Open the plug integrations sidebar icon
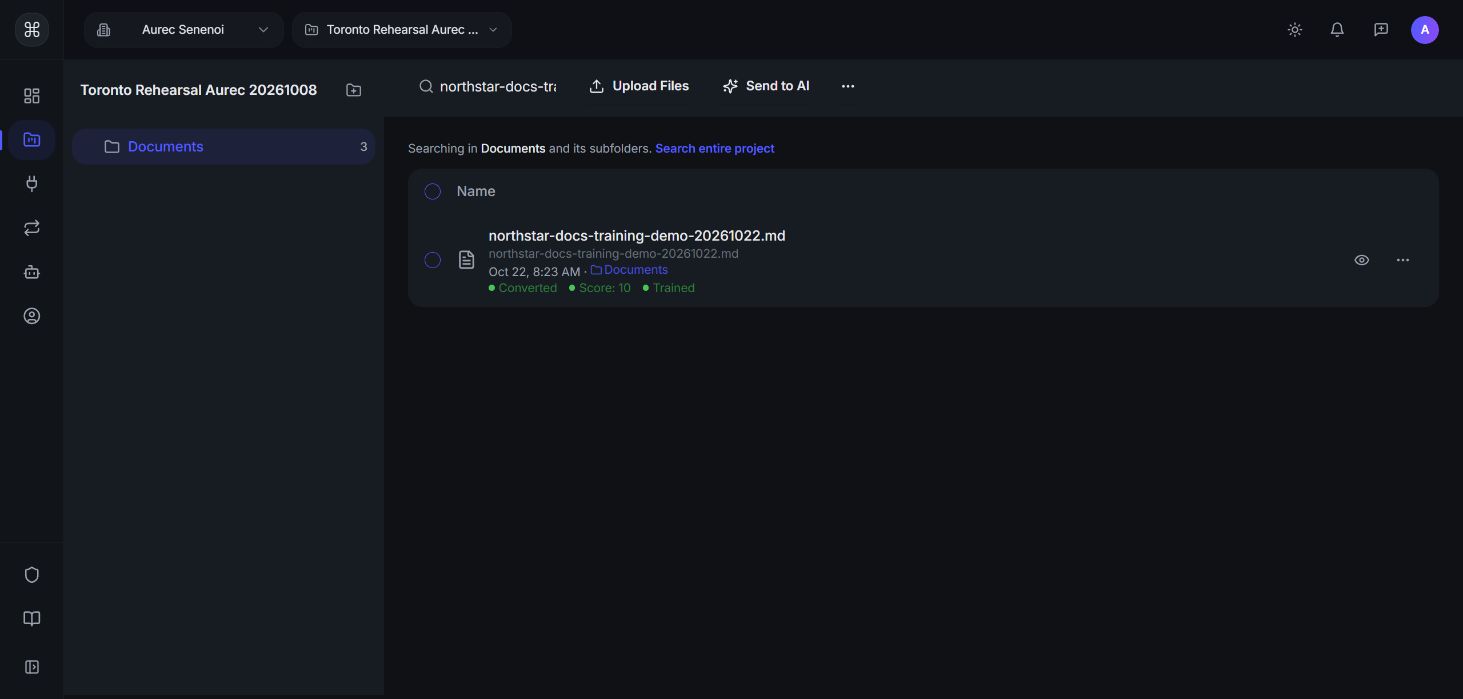Viewport: 1463px width, 699px height. click(32, 184)
